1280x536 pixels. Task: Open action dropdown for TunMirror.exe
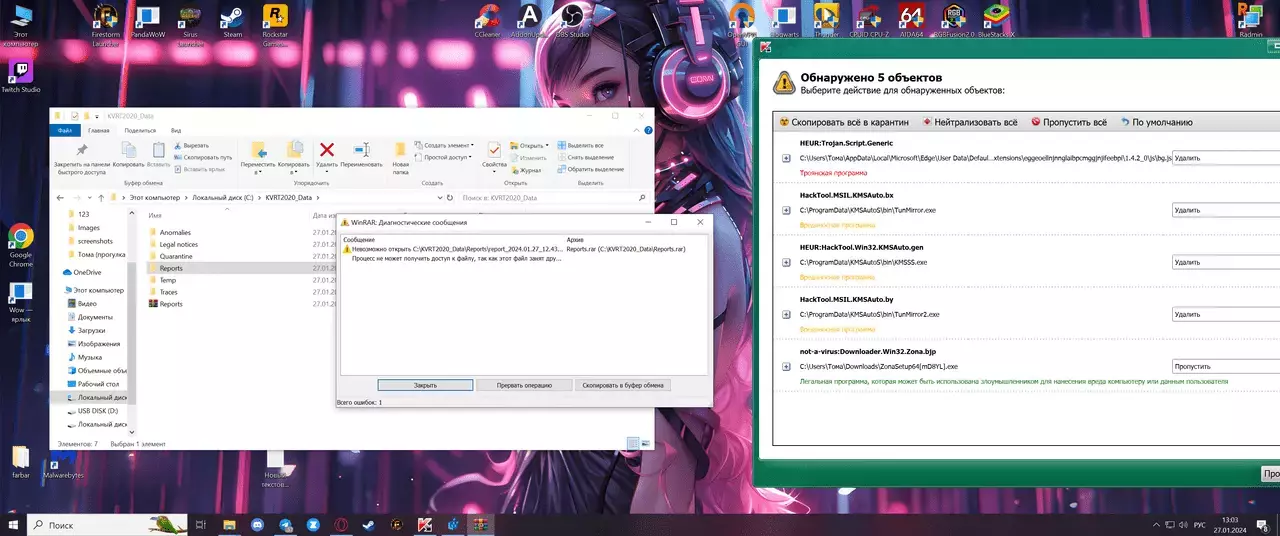[x=1226, y=210]
